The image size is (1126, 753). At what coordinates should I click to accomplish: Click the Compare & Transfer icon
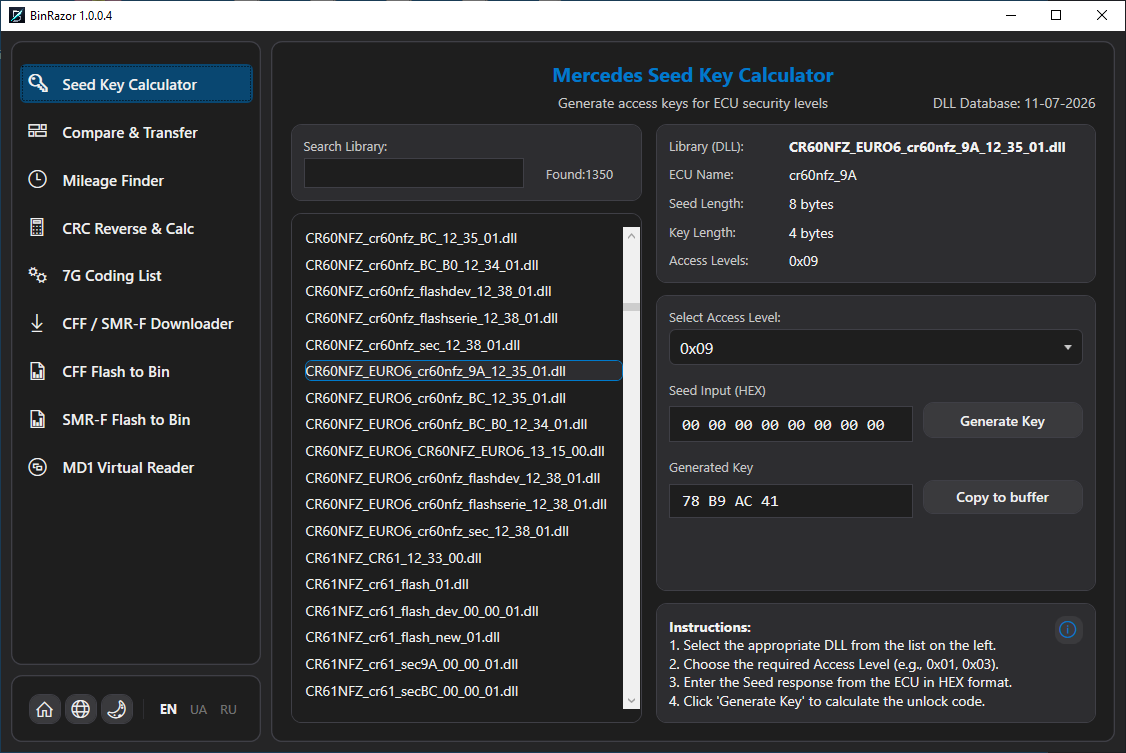click(x=37, y=131)
